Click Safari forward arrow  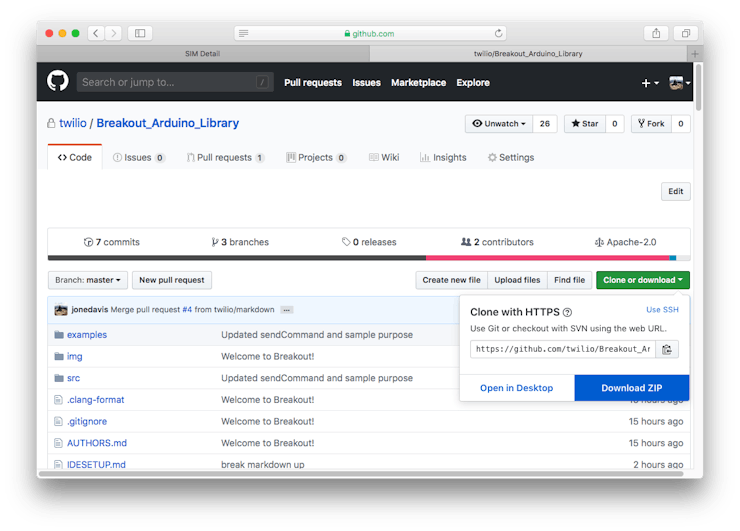click(x=113, y=33)
